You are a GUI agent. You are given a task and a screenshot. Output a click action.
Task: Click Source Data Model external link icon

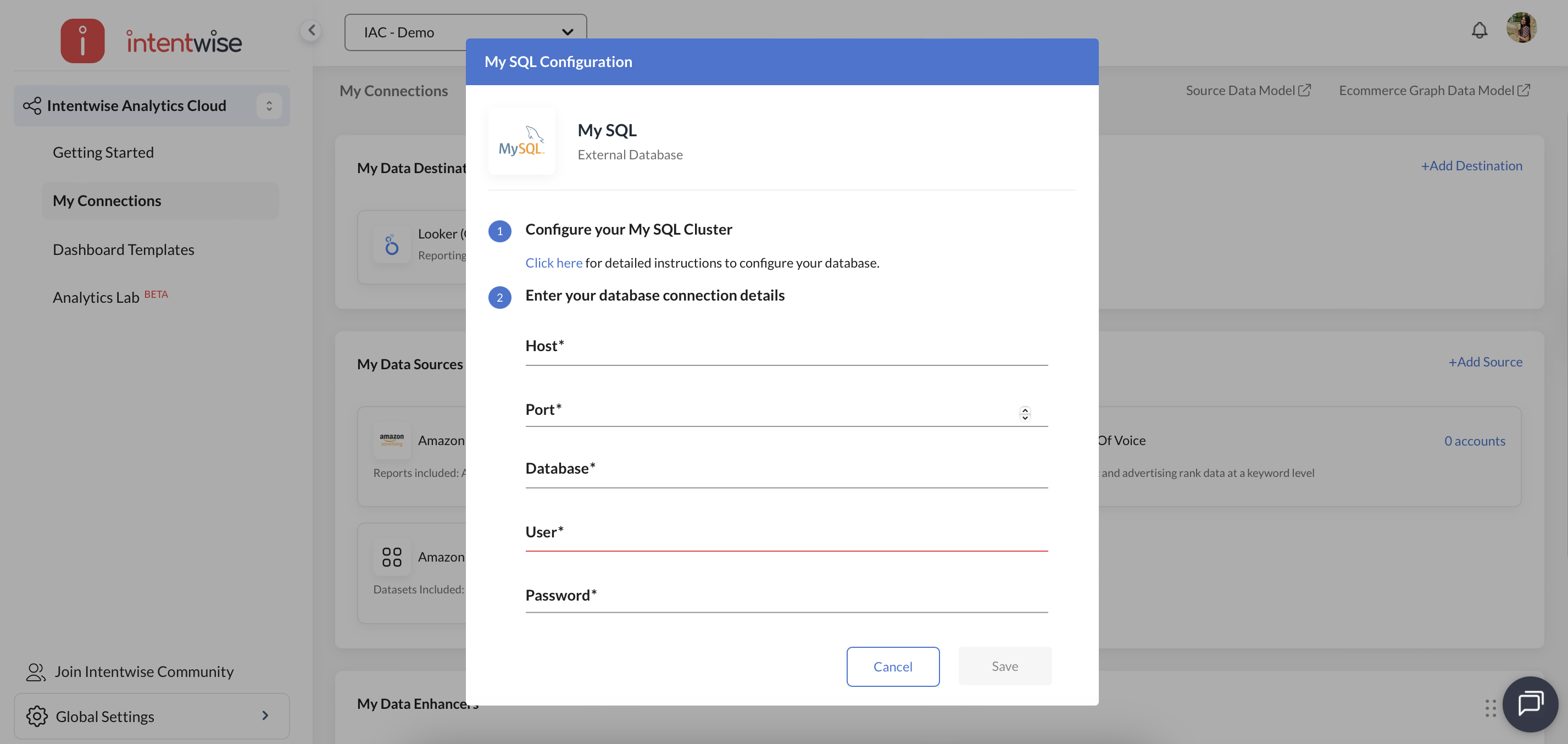[1304, 90]
